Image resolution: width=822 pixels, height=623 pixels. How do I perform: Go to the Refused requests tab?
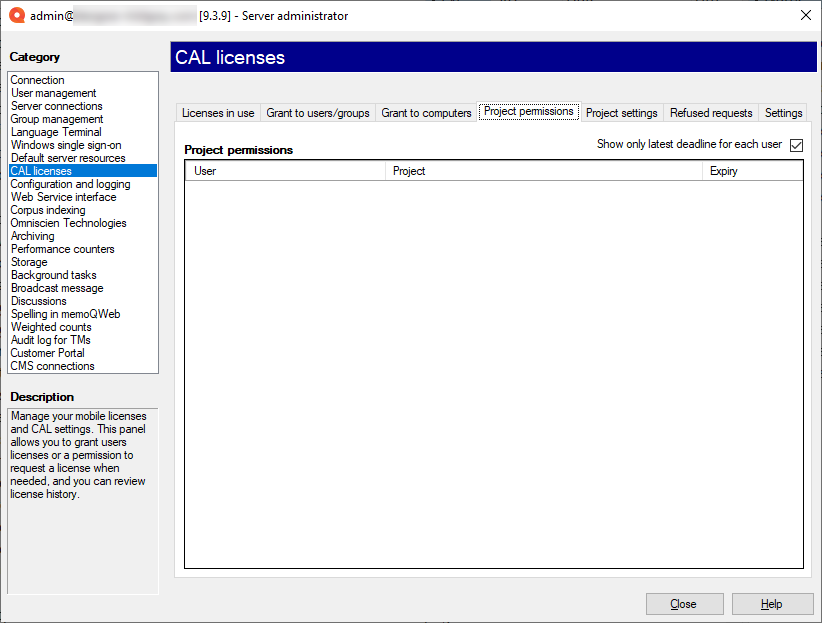click(x=711, y=113)
